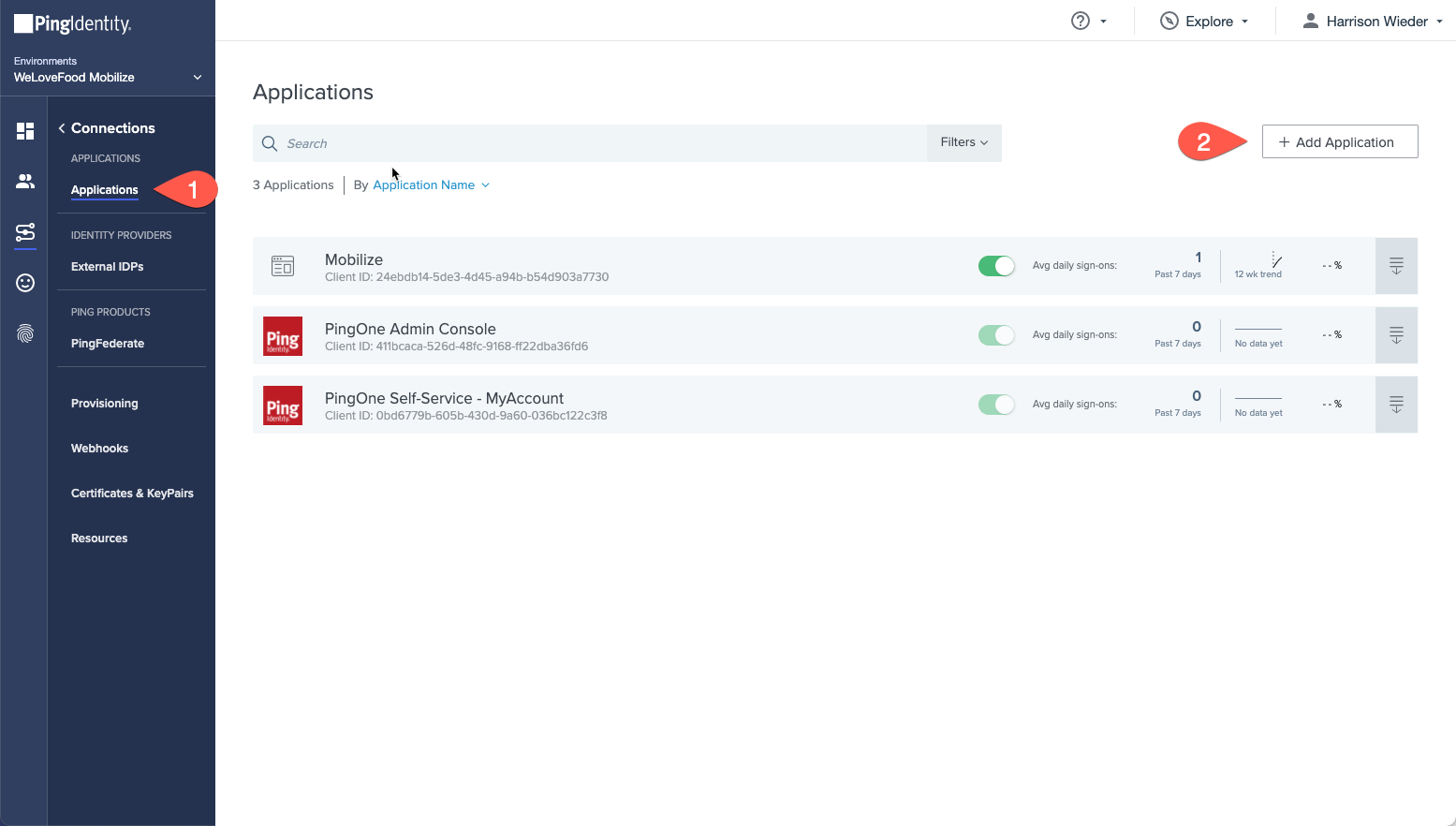
Task: Click the help question mark icon
Action: point(1081,21)
